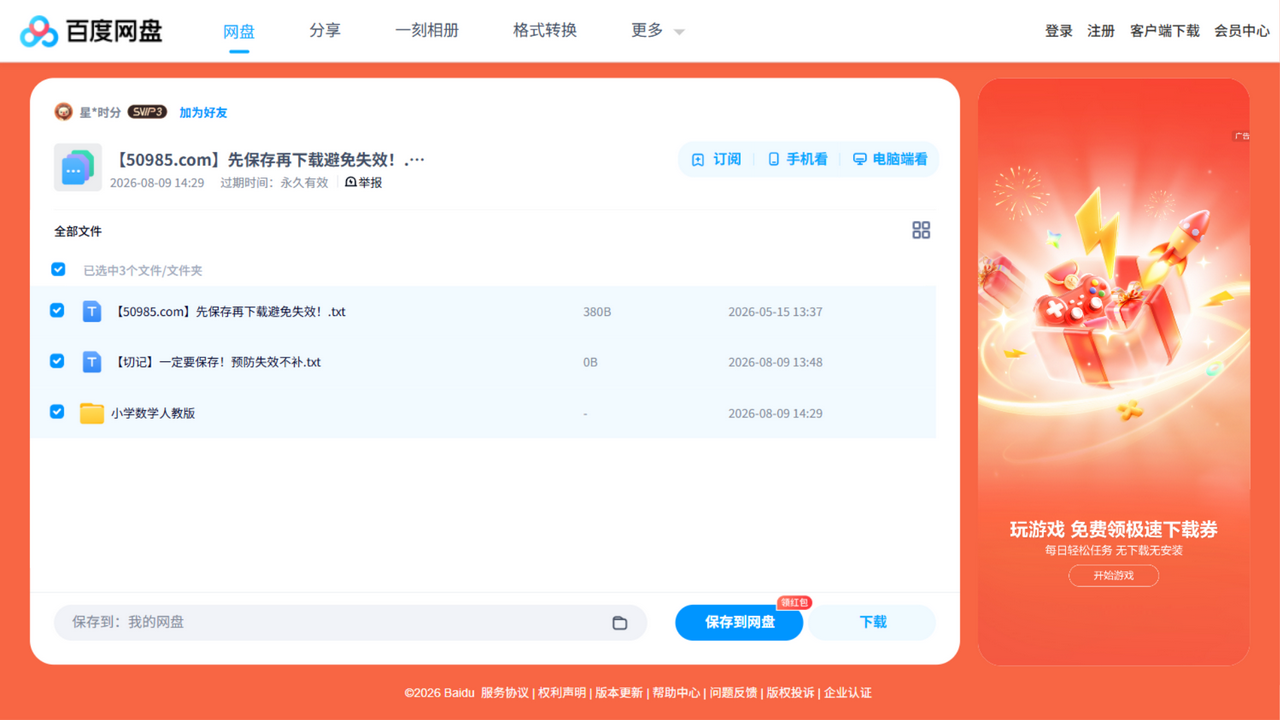Image resolution: width=1280 pixels, height=720 pixels.
Task: Click the 手机看 button
Action: point(797,159)
